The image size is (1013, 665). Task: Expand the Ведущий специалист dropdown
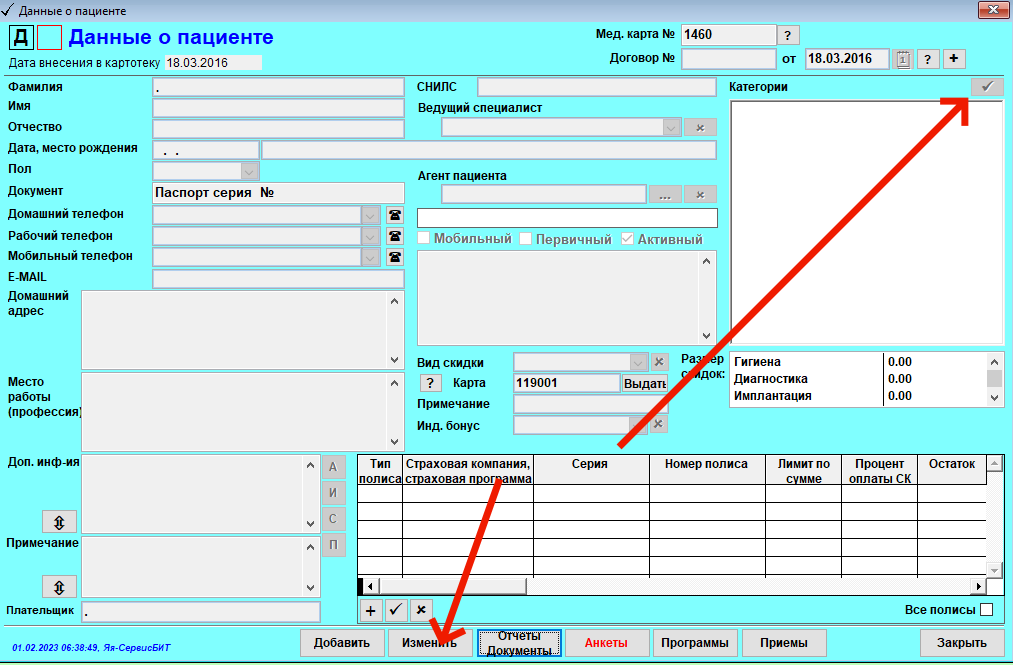click(671, 127)
